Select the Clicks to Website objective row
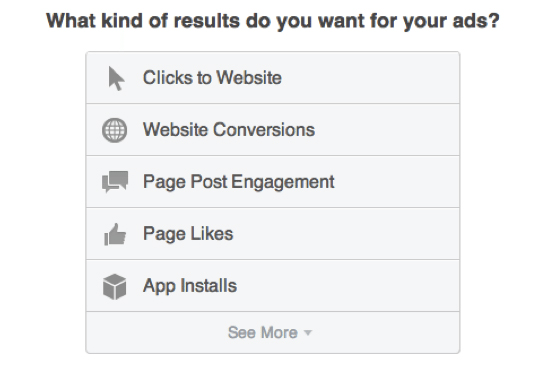537x375 pixels. 273,78
